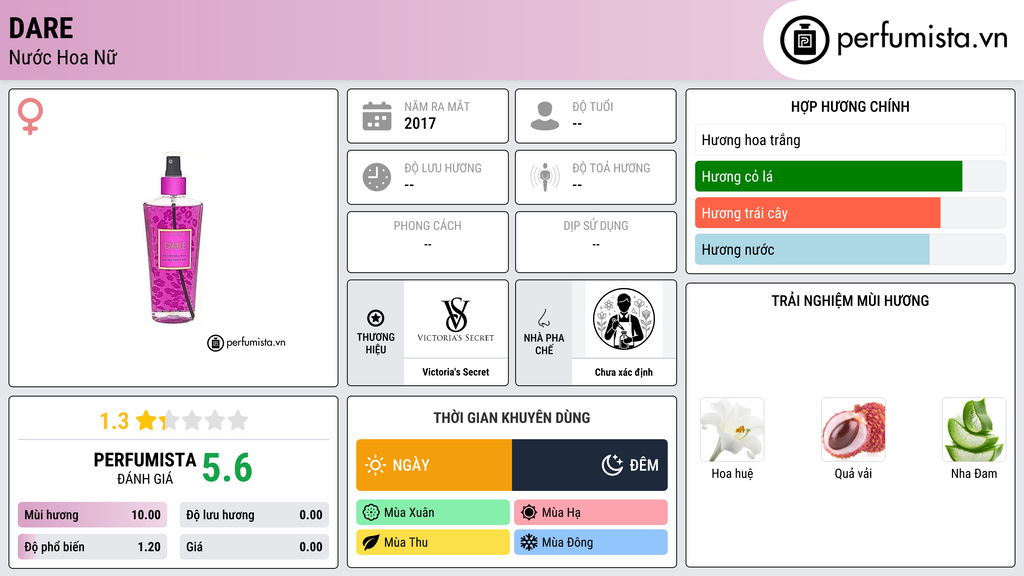Click the DARE product title

[x=41, y=28]
